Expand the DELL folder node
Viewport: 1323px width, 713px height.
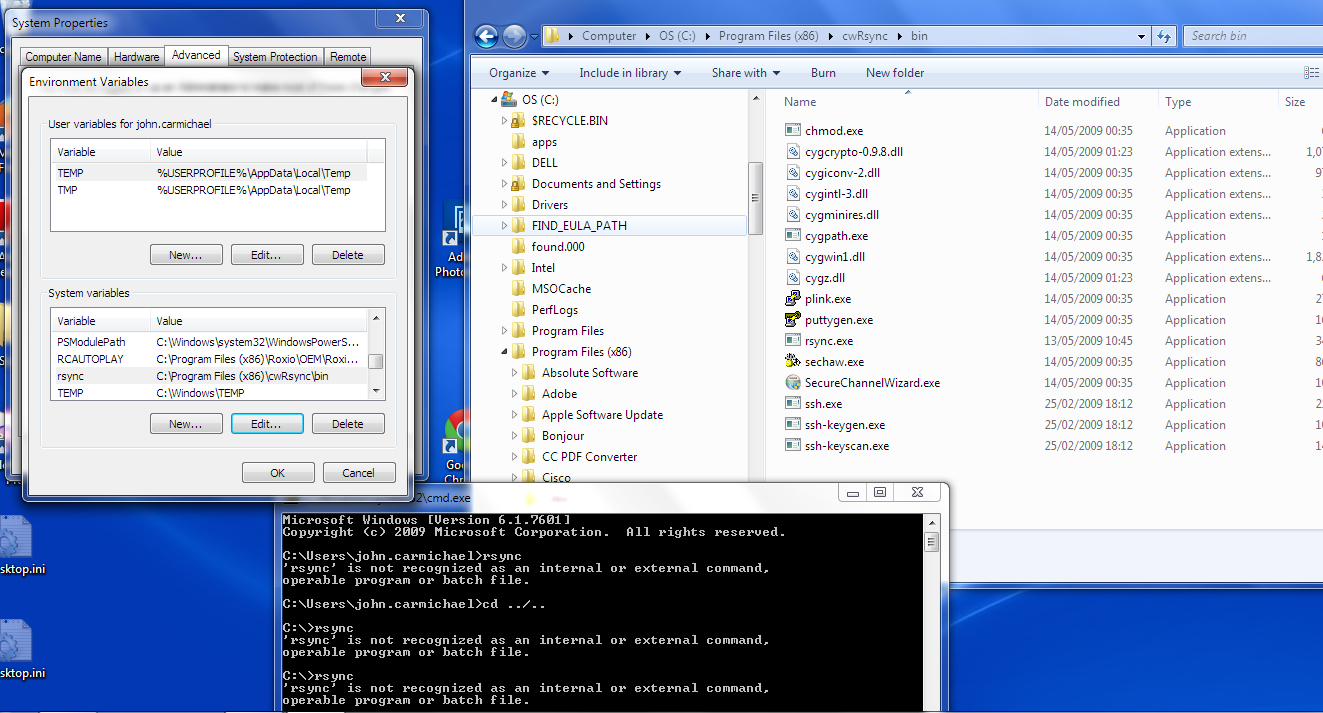[504, 163]
